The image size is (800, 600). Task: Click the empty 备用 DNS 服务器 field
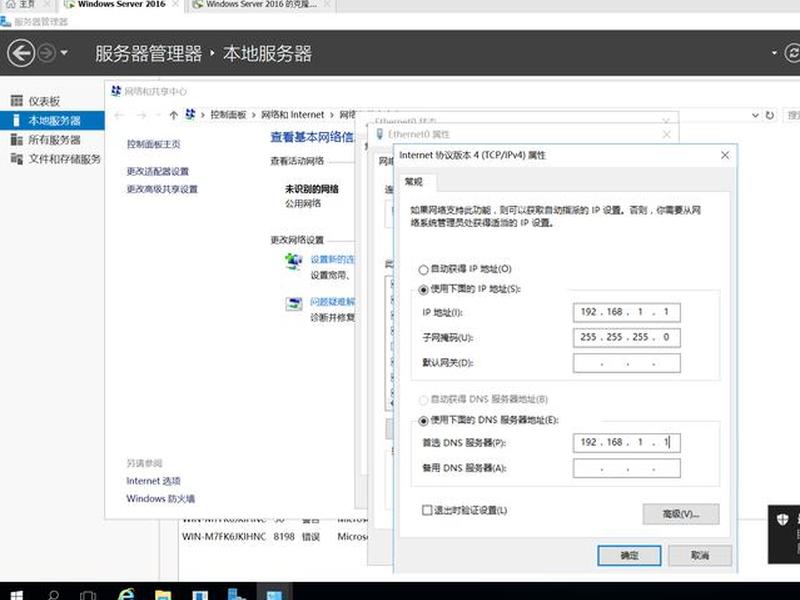(627, 468)
